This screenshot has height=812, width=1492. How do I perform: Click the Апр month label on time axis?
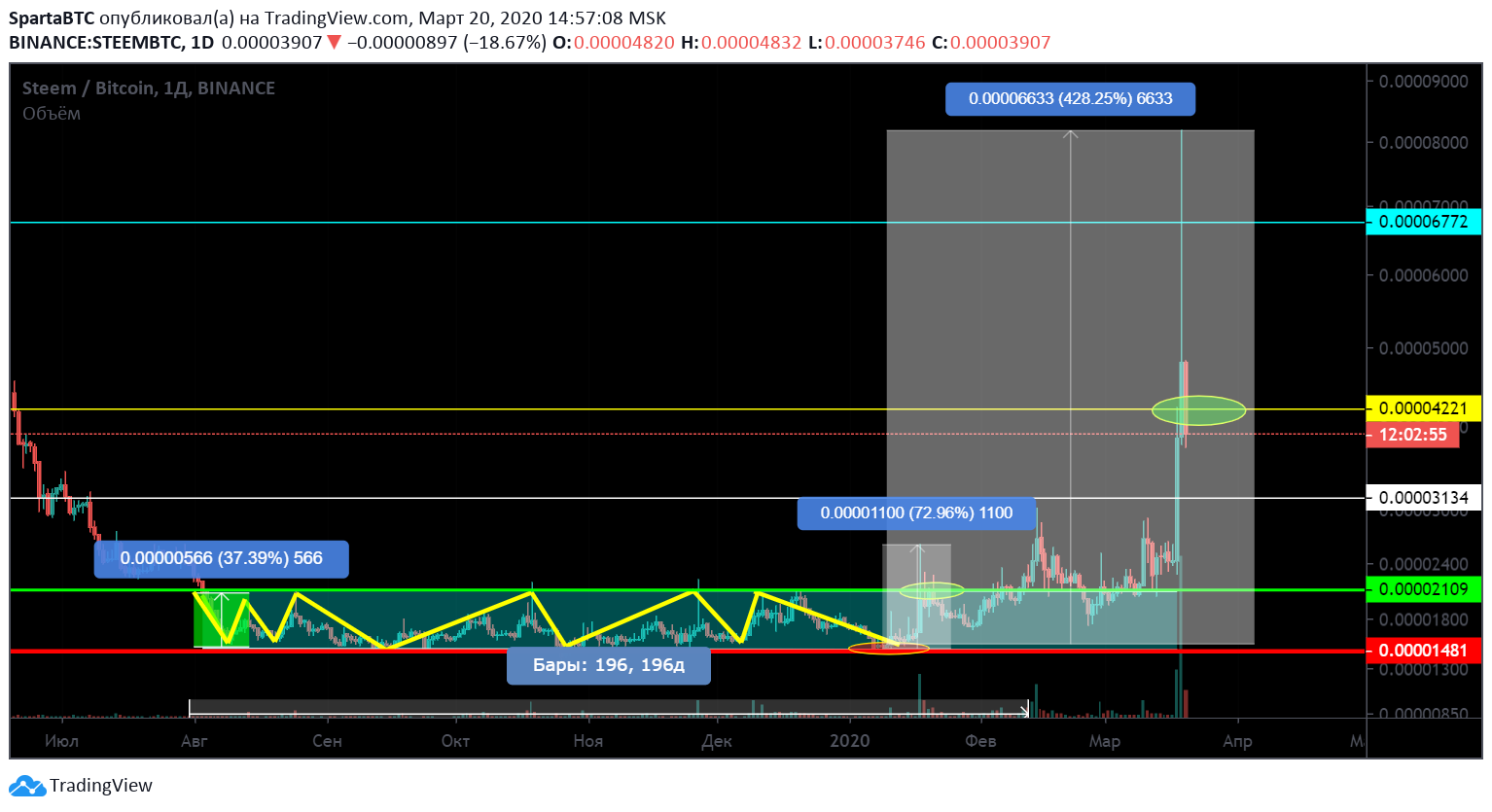coord(1237,741)
